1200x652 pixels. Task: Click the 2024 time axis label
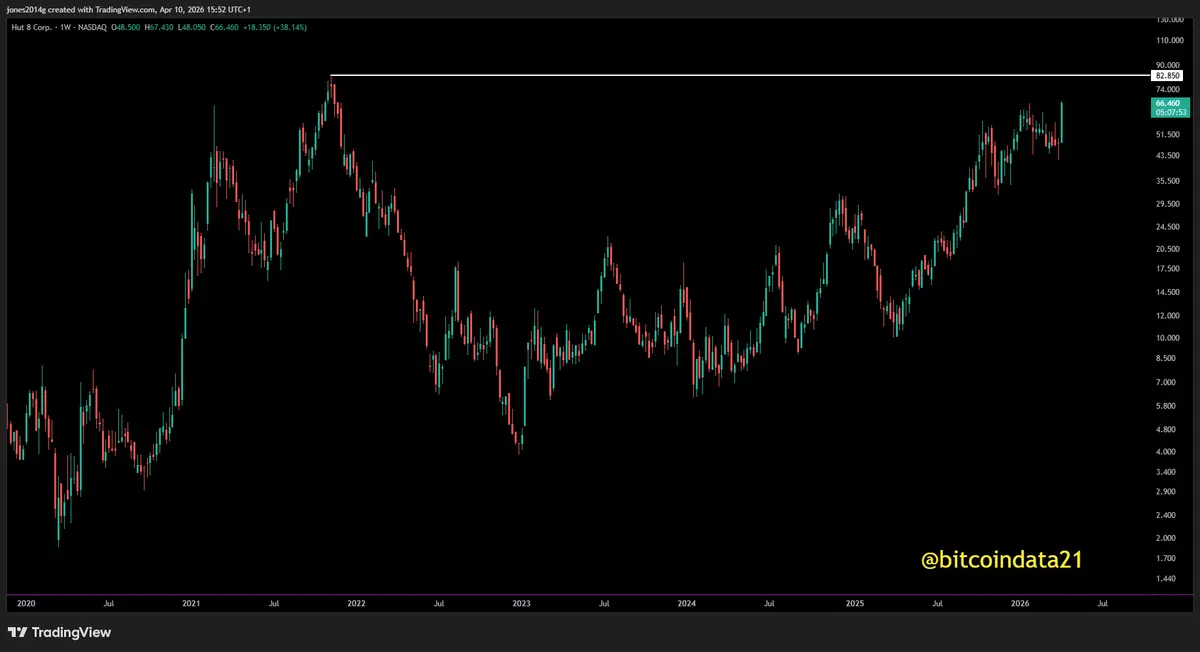[687, 604]
